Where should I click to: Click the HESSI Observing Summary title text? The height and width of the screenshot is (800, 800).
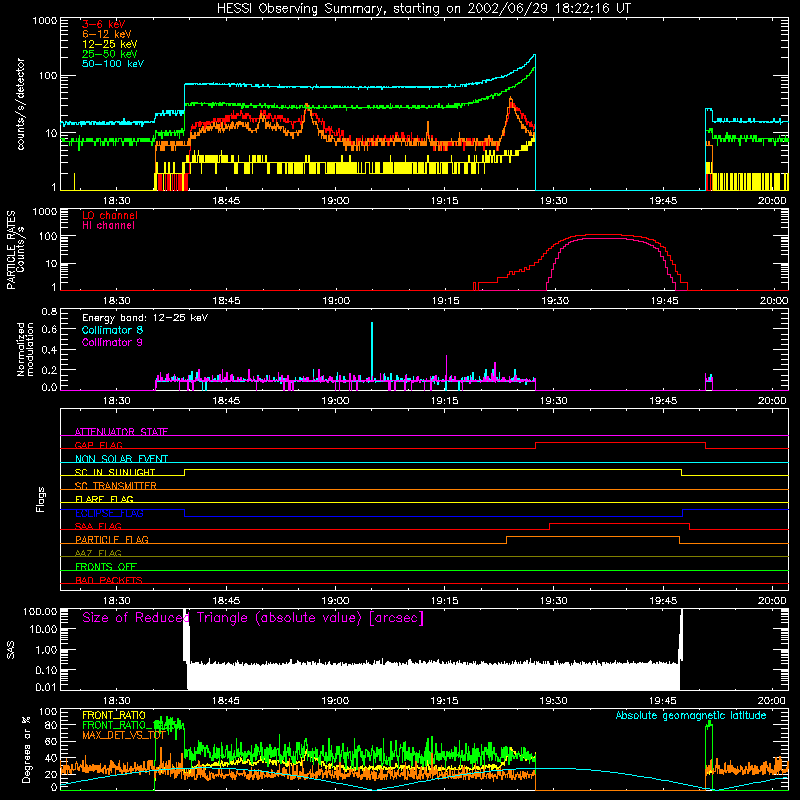423,8
